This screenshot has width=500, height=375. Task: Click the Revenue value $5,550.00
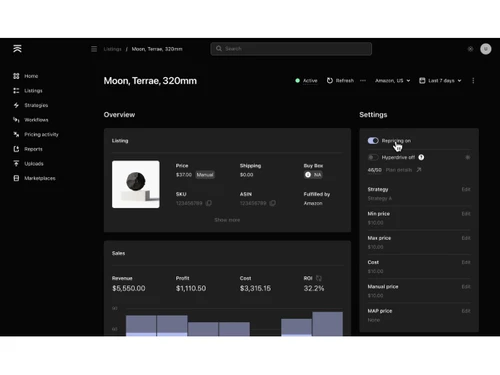pyautogui.click(x=129, y=288)
